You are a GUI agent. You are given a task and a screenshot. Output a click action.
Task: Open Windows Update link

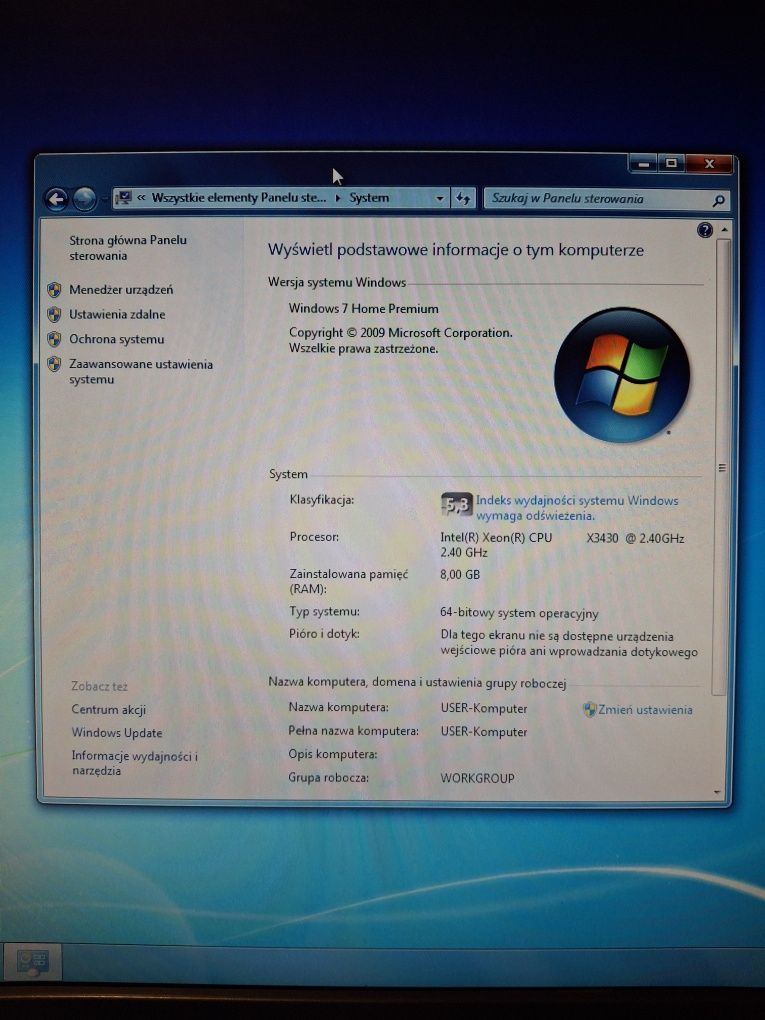click(x=117, y=732)
